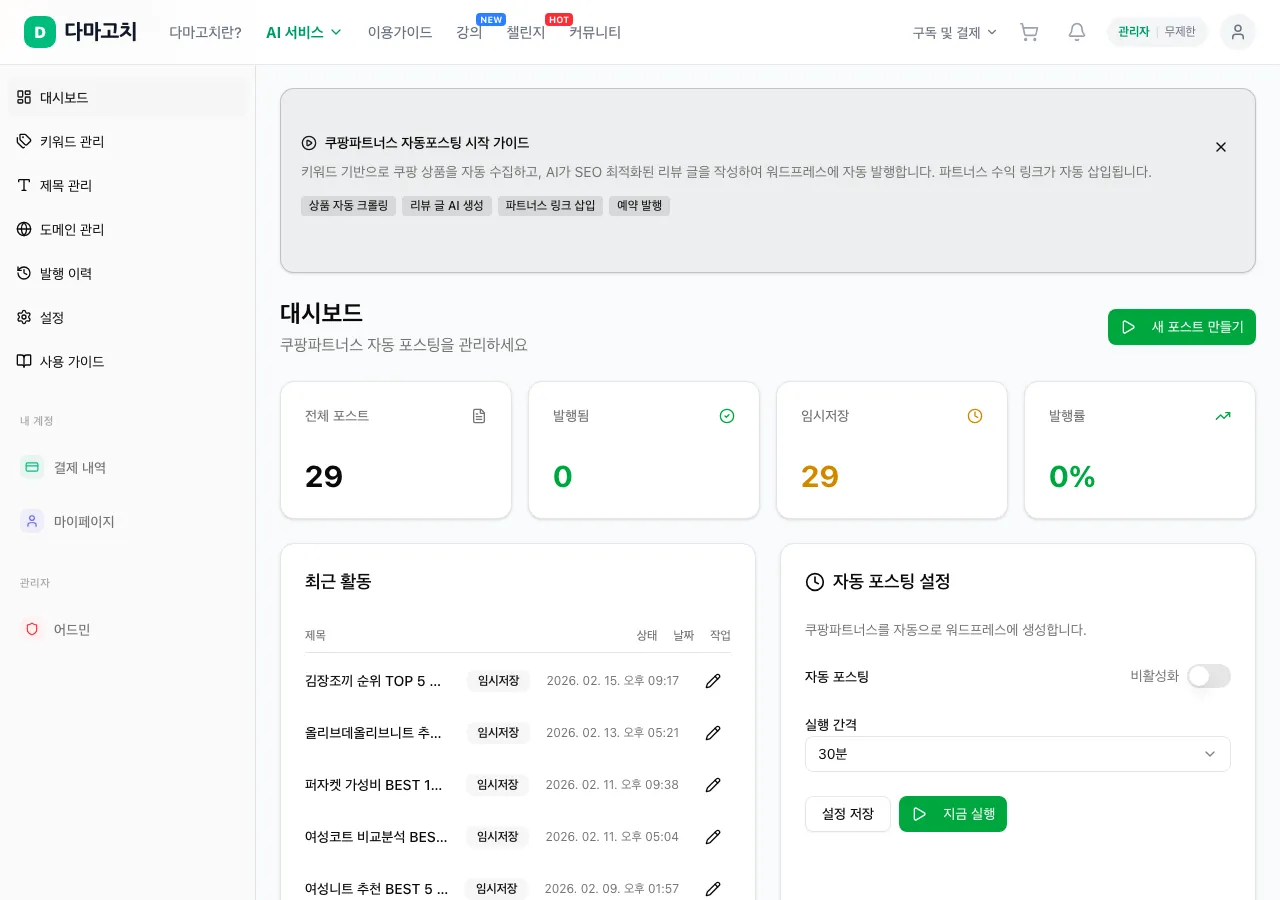1280x900 pixels.
Task: Click the 파트너스 링크 삽입 tag
Action: [x=550, y=206]
